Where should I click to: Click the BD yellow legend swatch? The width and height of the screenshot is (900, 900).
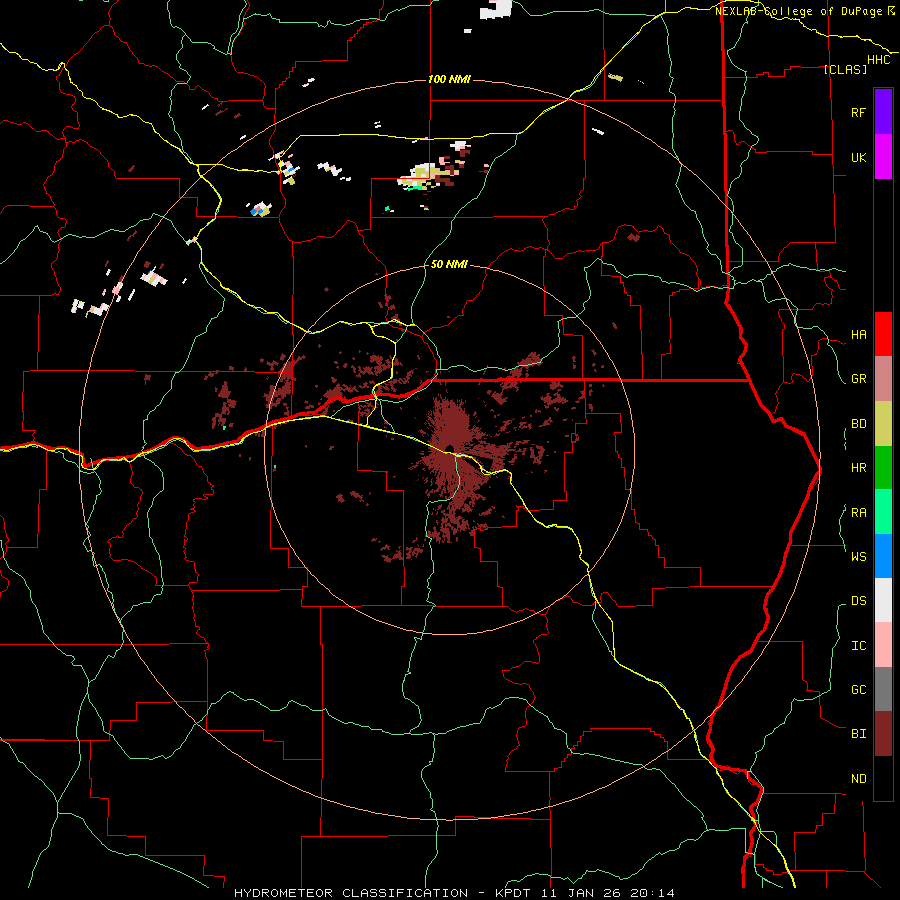coord(883,424)
